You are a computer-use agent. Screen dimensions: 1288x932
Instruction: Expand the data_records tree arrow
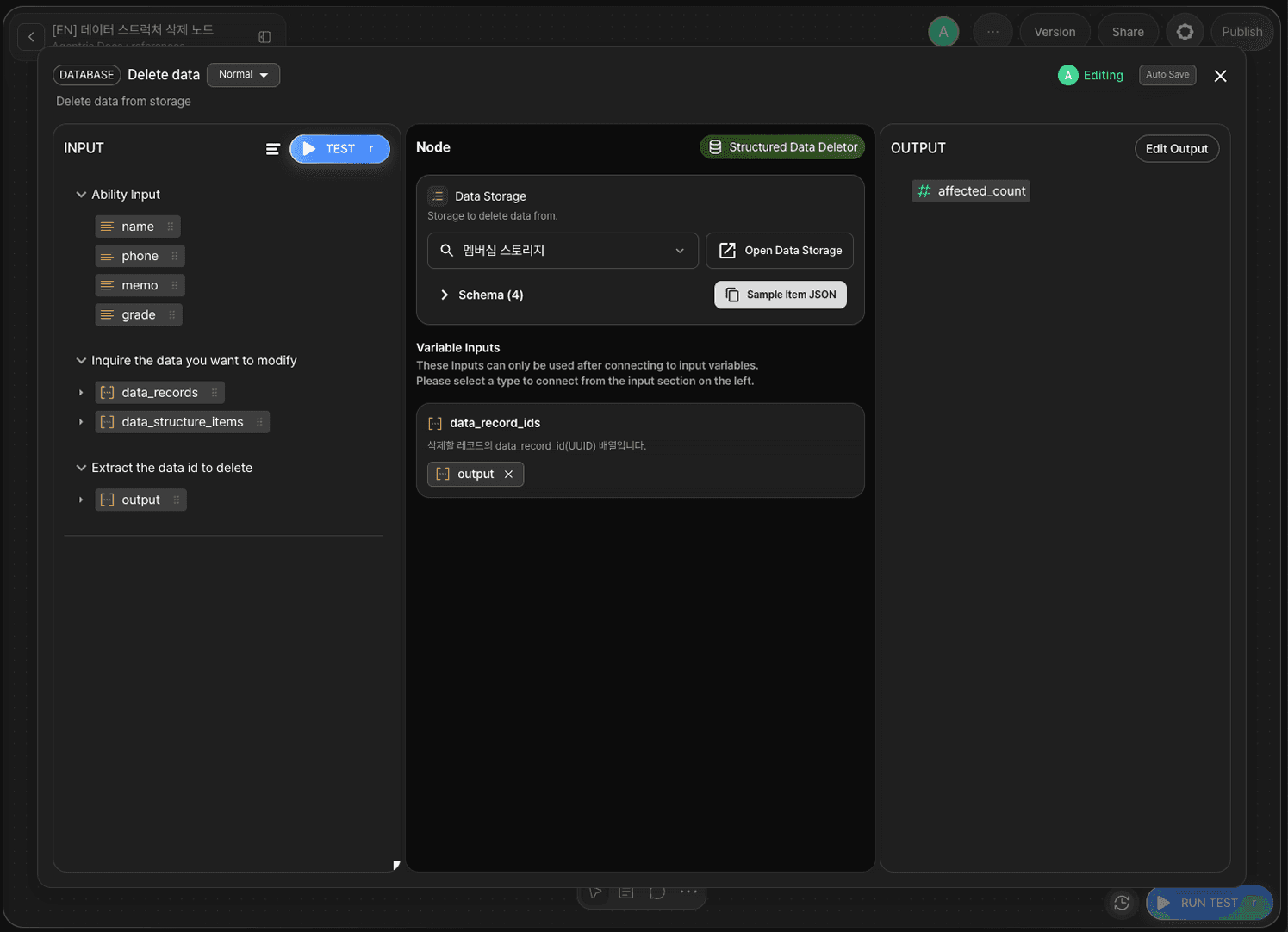coord(81,393)
